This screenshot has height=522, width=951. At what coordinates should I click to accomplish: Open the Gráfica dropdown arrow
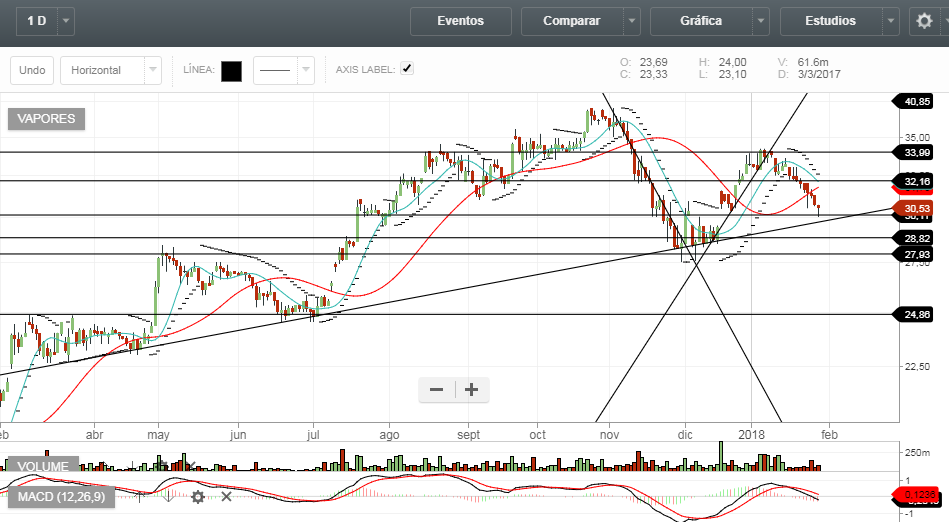[761, 21]
